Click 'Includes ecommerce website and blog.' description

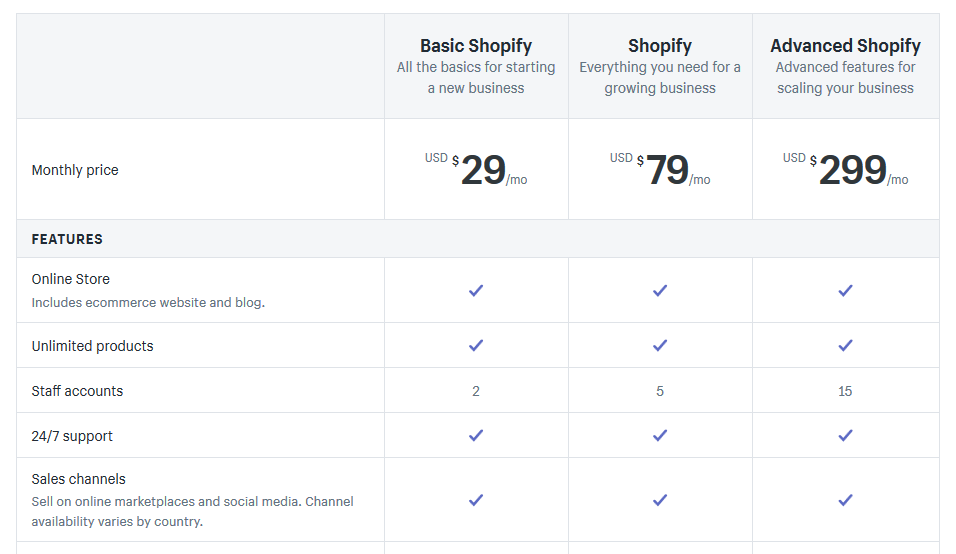148,302
